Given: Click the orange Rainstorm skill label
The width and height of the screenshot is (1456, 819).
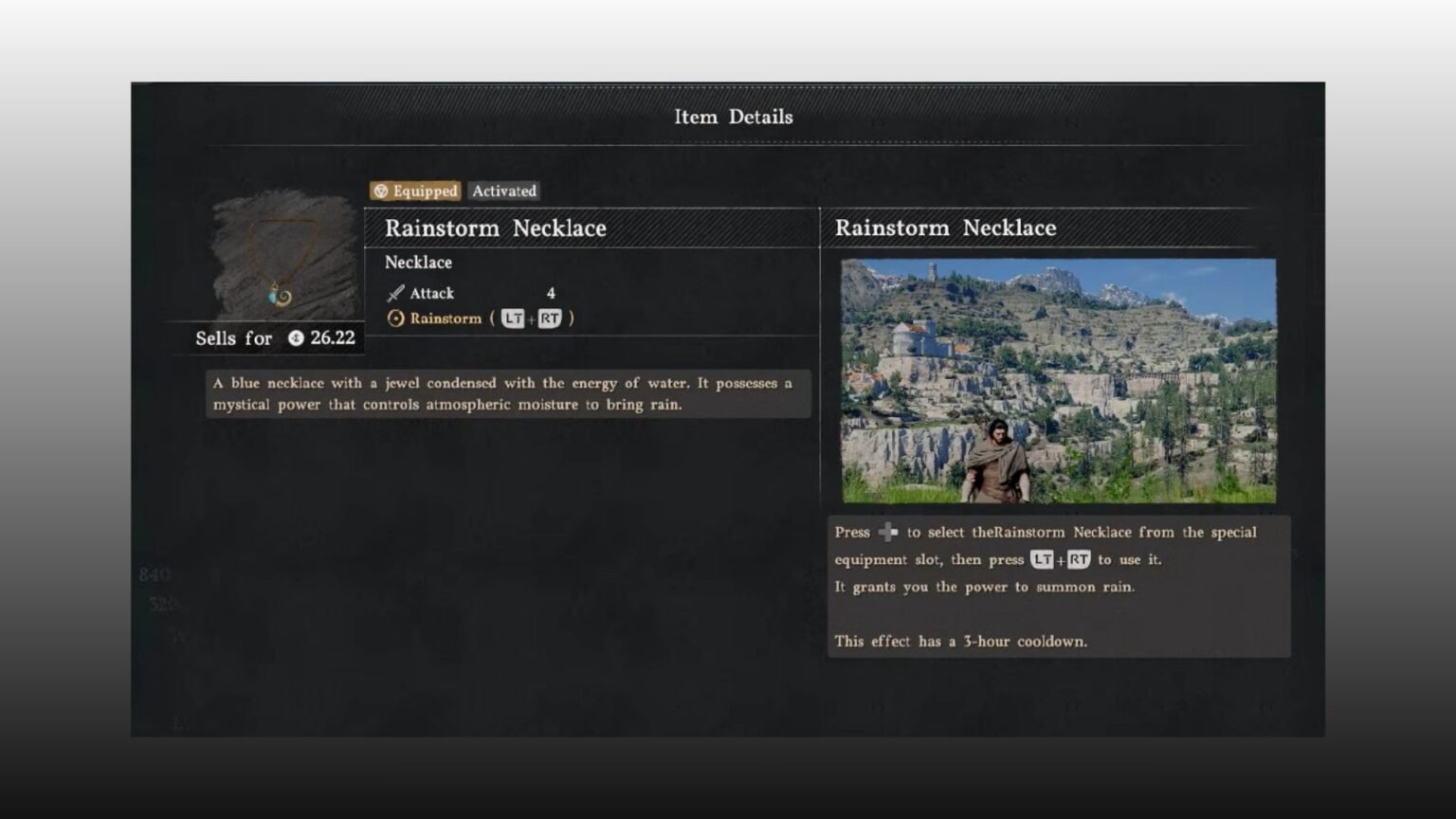Looking at the screenshot, I should [x=446, y=319].
